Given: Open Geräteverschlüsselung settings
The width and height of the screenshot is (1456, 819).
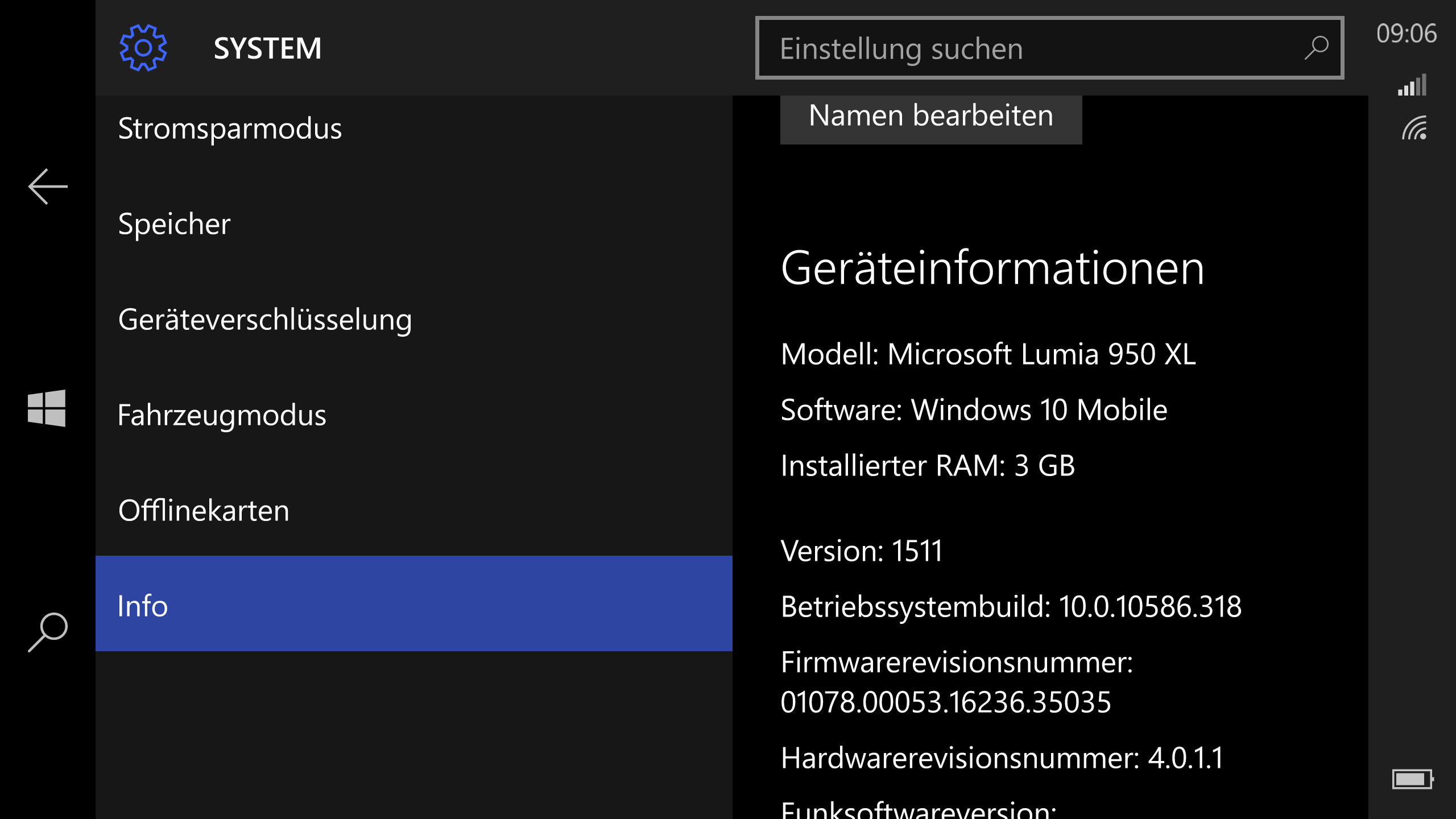Looking at the screenshot, I should (414, 319).
